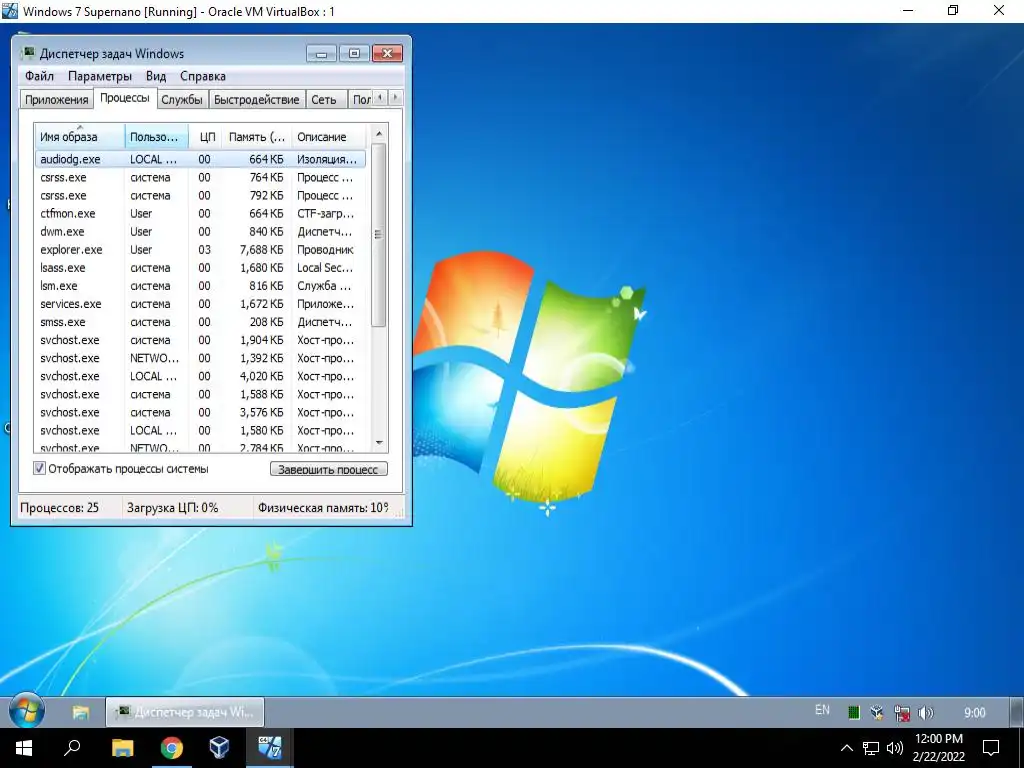The height and width of the screenshot is (768, 1024).
Task: Click the "Загрузка ЦП: 0%" status entry
Action: click(172, 507)
